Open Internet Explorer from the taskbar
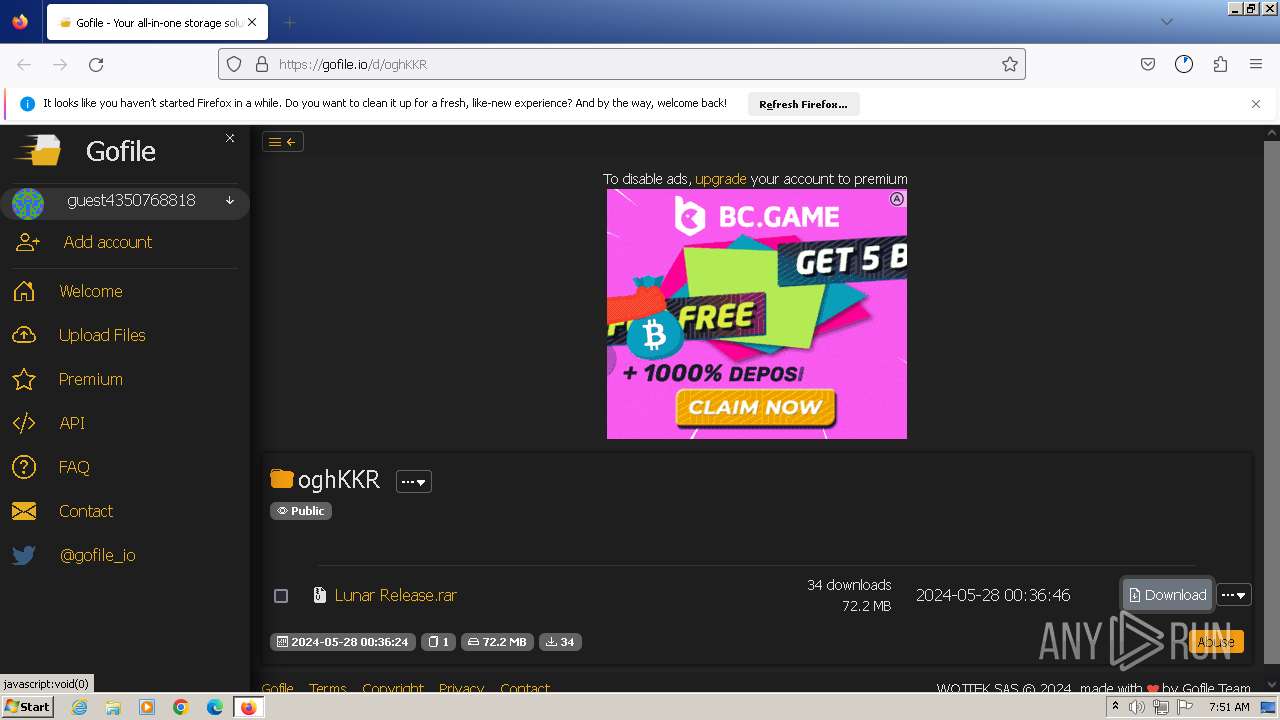The height and width of the screenshot is (720, 1280). (79, 707)
